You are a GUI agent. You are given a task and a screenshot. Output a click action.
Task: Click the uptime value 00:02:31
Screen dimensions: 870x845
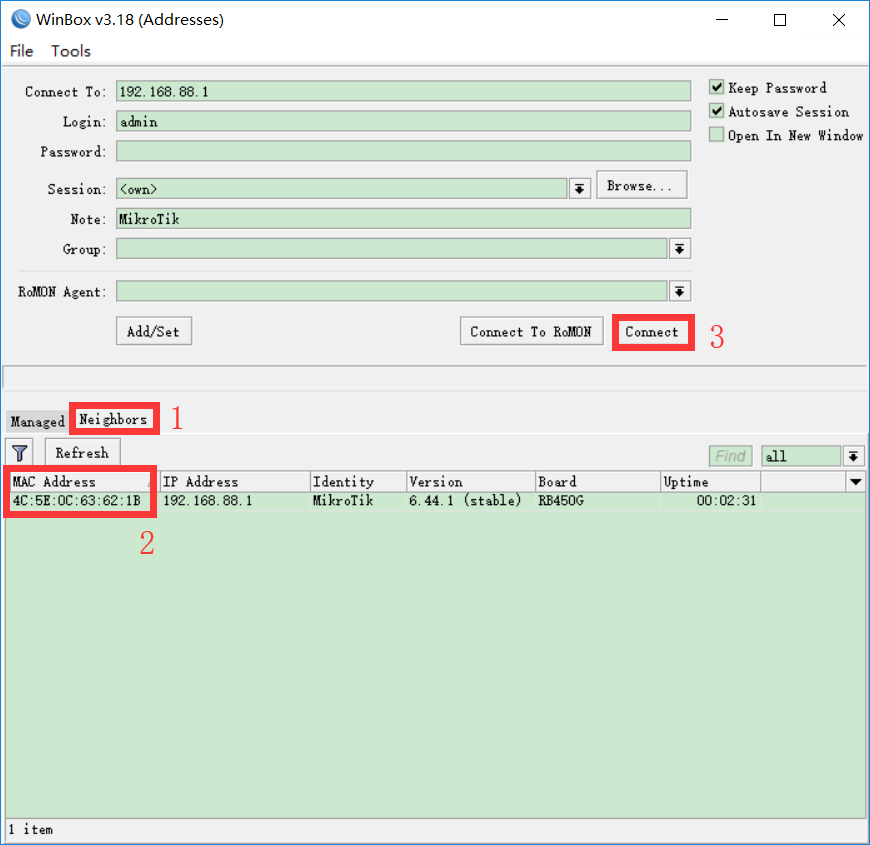click(726, 501)
